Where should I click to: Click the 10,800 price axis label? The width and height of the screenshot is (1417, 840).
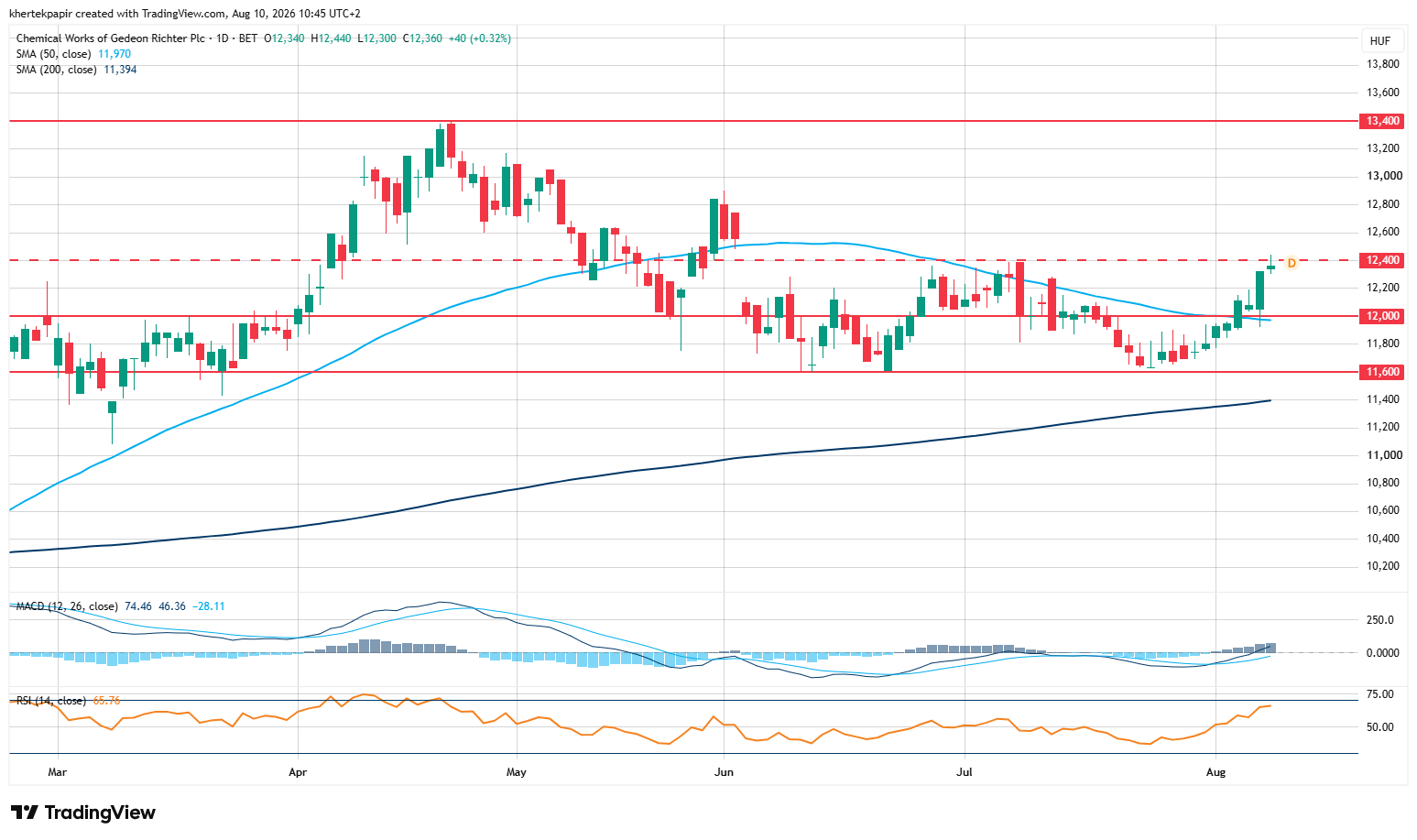(x=1383, y=483)
